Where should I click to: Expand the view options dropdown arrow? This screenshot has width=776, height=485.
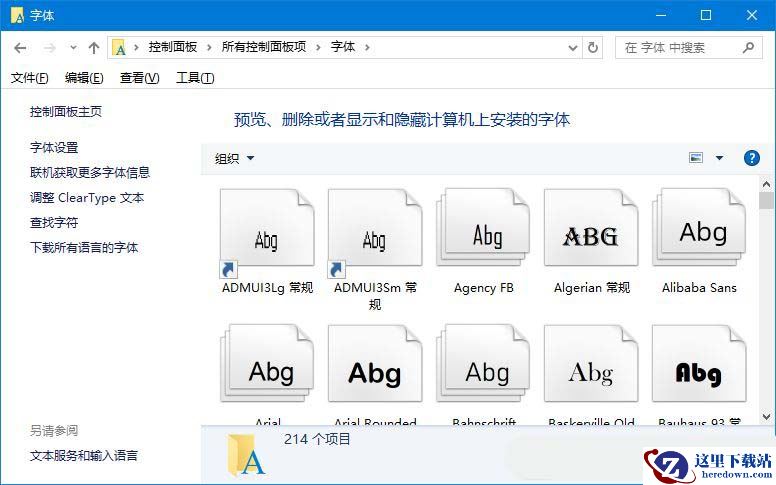[719, 158]
